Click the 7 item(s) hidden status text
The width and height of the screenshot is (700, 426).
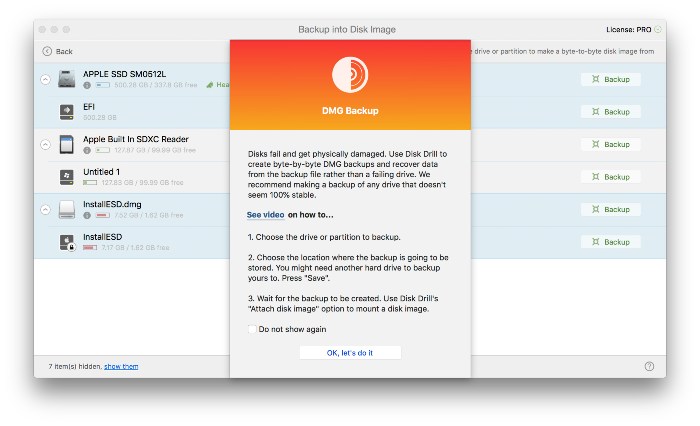tap(75, 366)
